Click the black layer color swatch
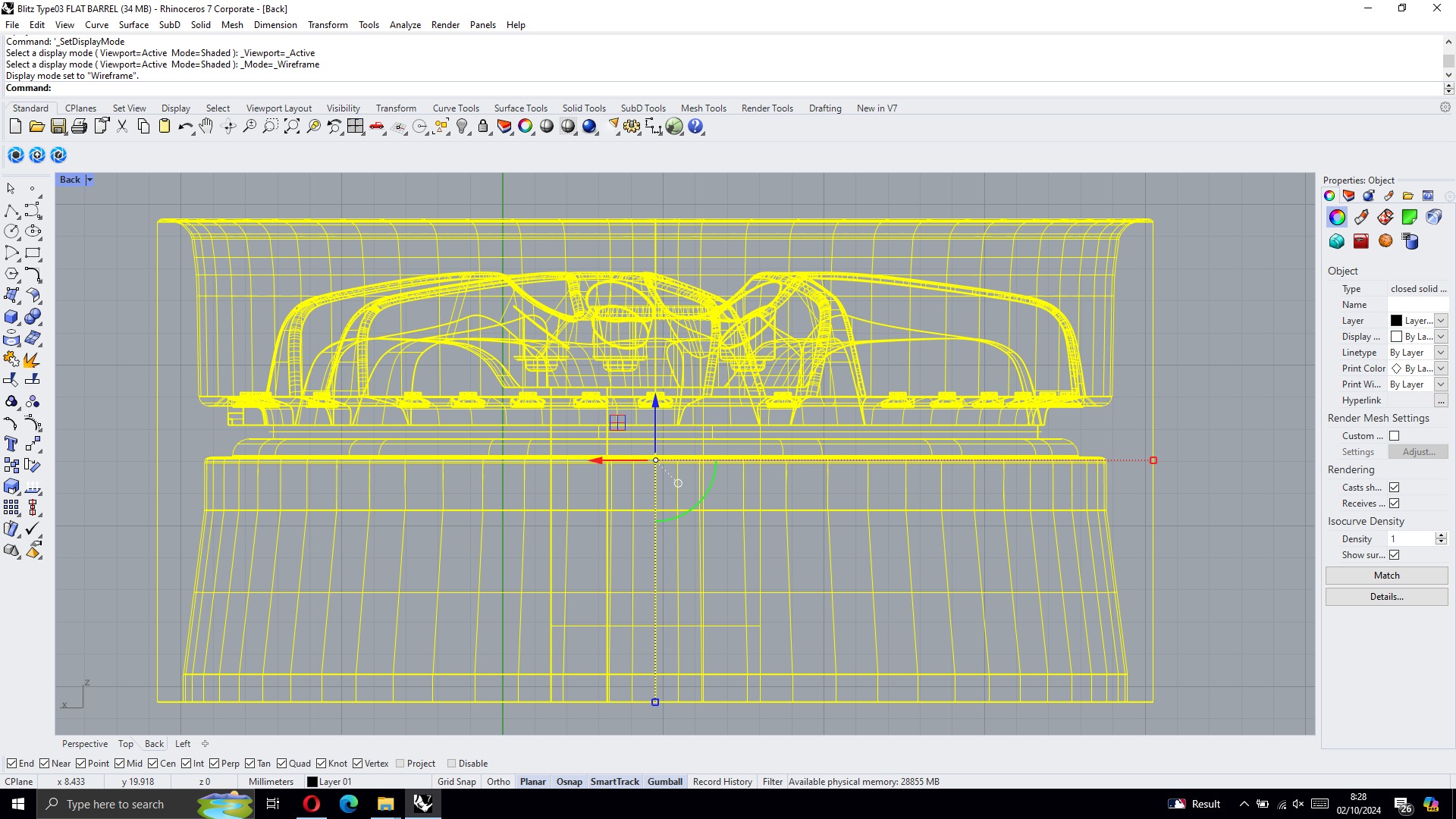This screenshot has width=1456, height=819. (1396, 321)
